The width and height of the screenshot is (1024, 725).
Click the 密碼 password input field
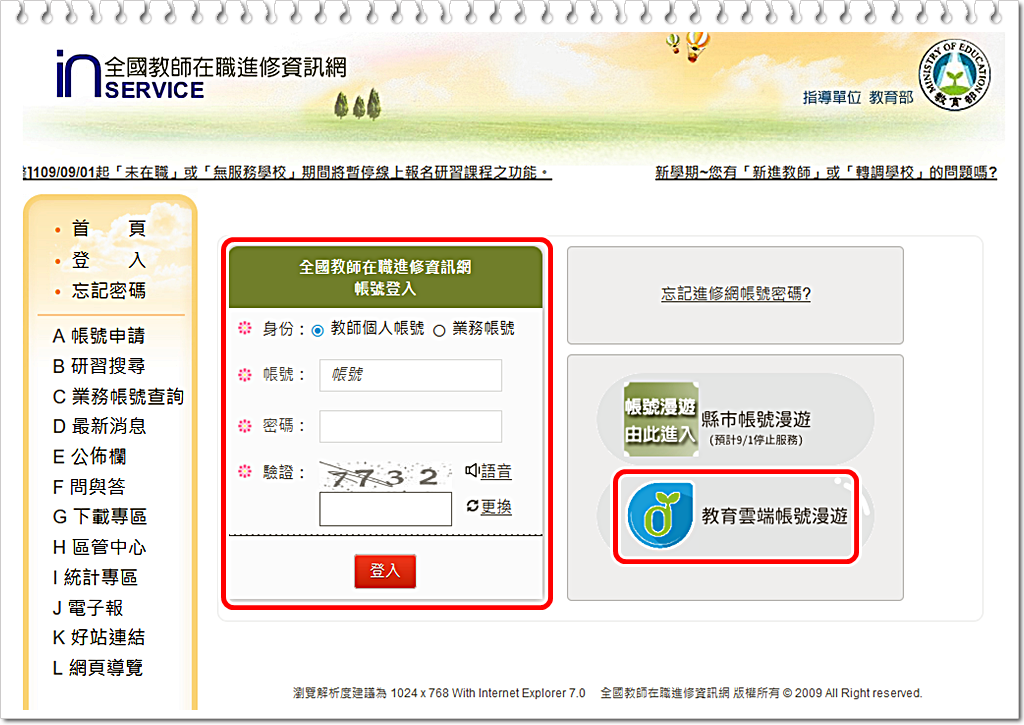(410, 427)
